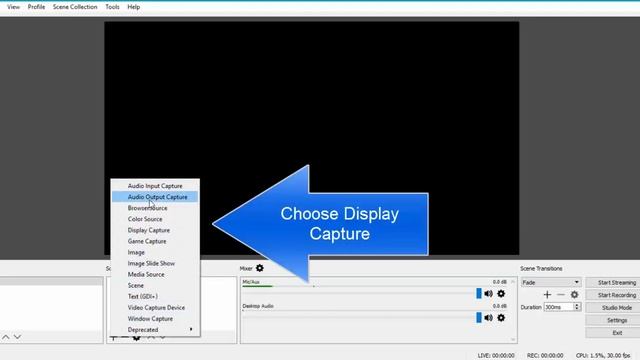640x360 pixels.
Task: Mute the Mic/Aux speaker icon
Action: coord(489,293)
